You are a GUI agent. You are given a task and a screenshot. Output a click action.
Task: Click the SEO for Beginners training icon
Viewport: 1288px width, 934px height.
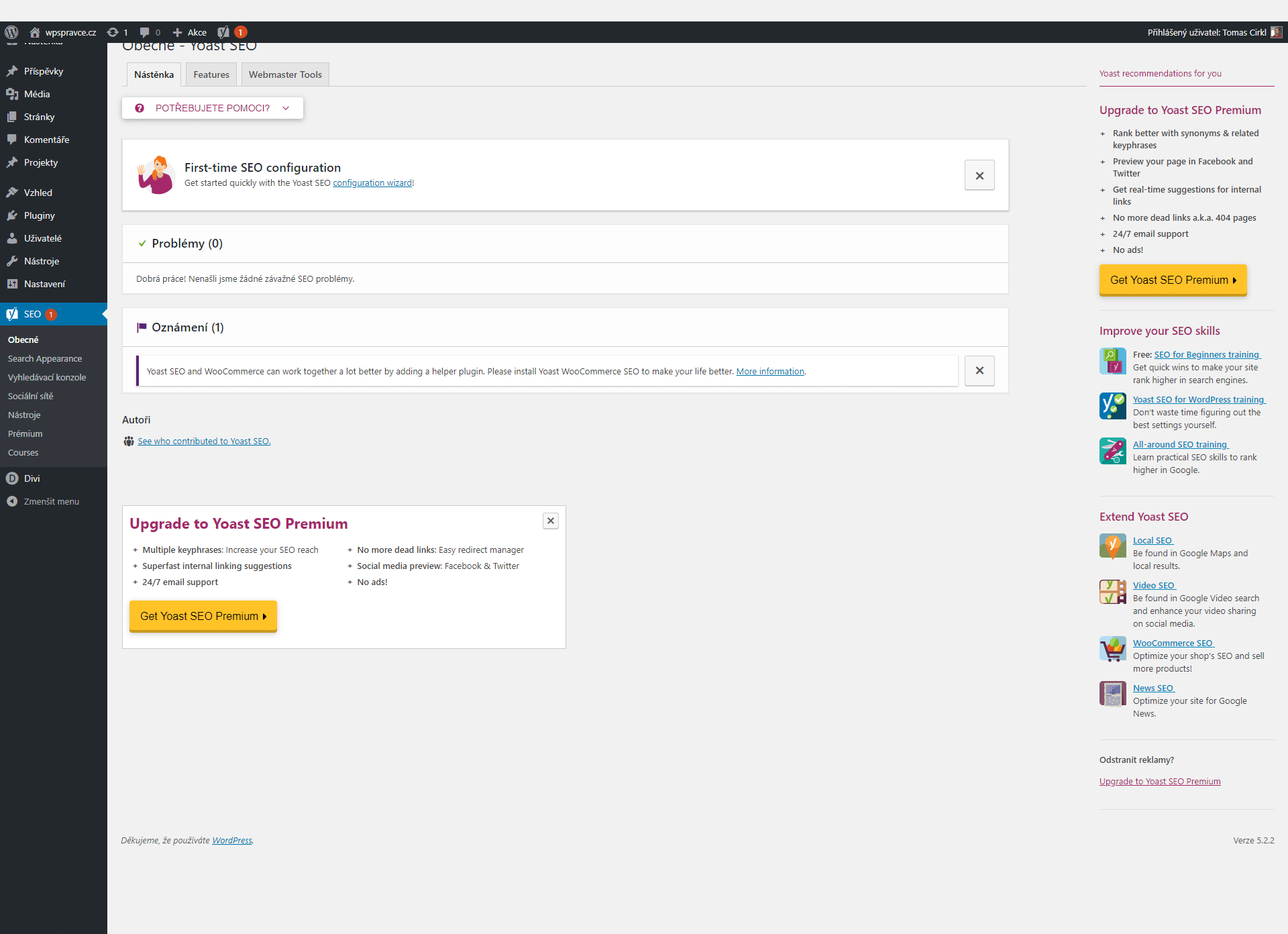click(x=1113, y=361)
